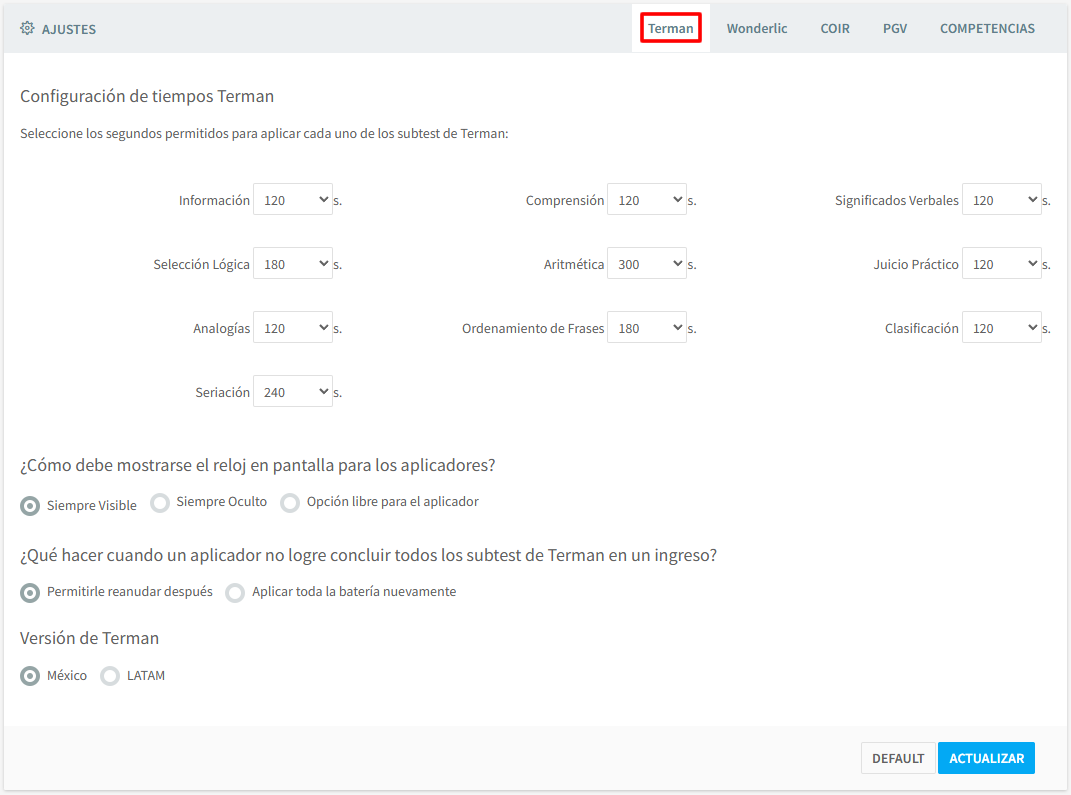The width and height of the screenshot is (1071, 795).
Task: Go to the PGV tab
Action: pos(894,28)
